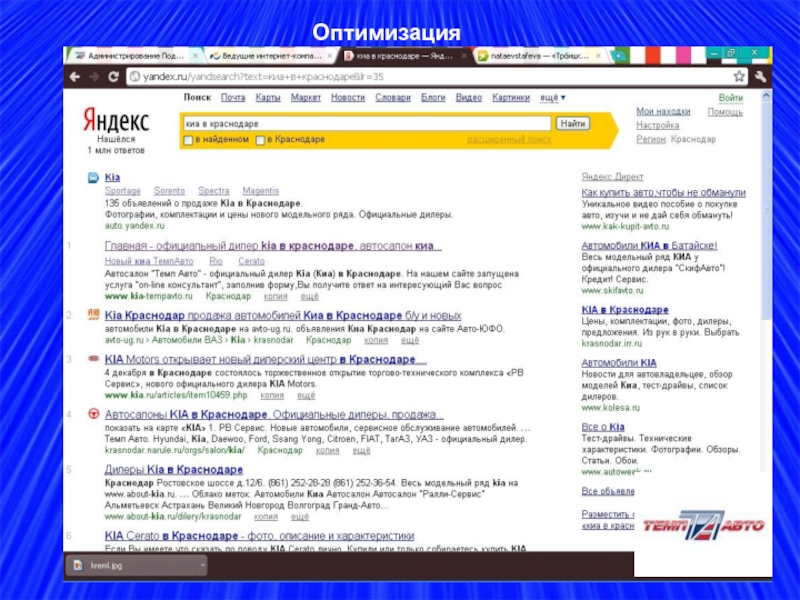Open ad 'Как купить авто,чтобы не обманули'
The width and height of the screenshot is (800, 600).
pos(663,192)
